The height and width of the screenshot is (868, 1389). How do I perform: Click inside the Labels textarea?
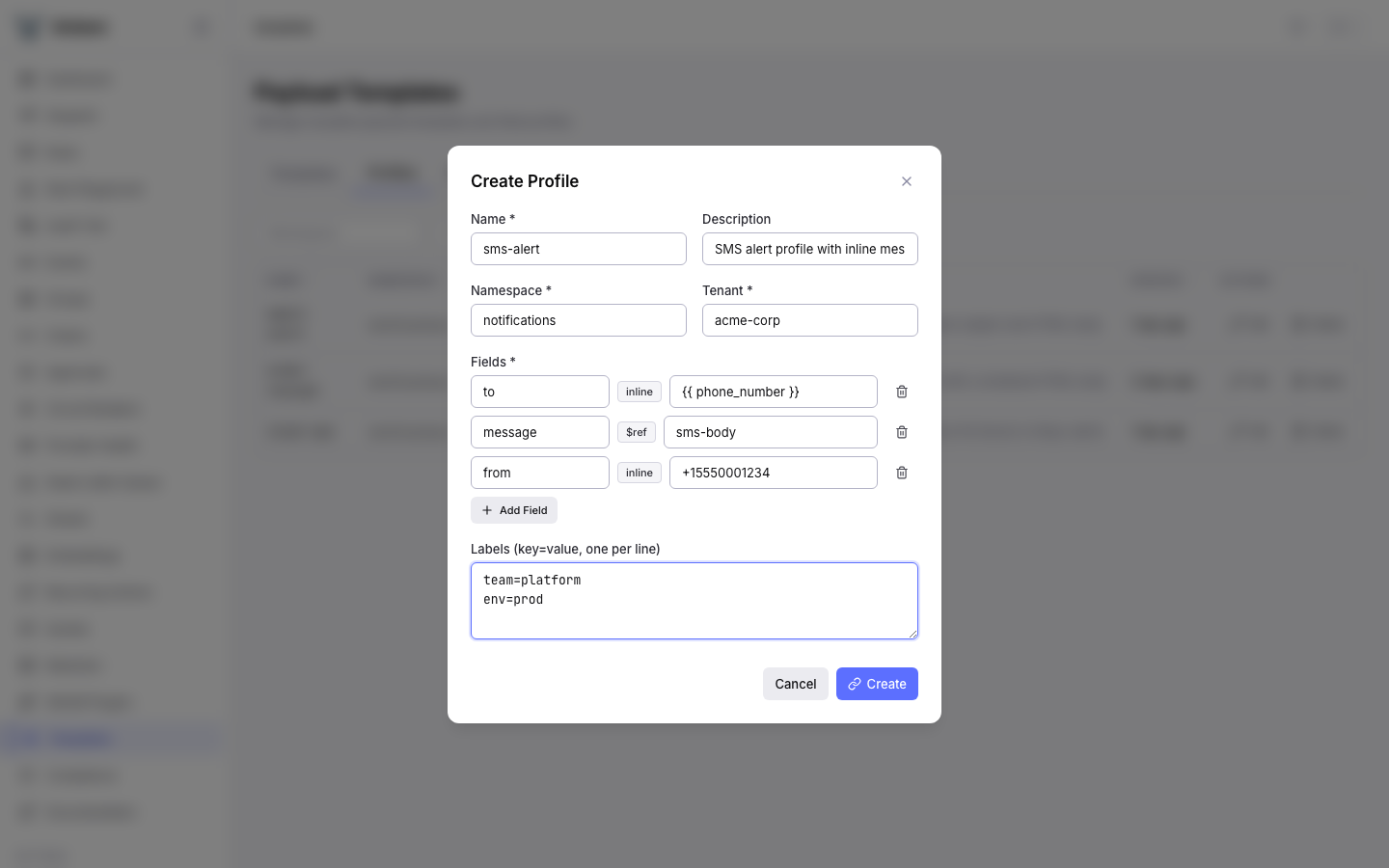[694, 600]
